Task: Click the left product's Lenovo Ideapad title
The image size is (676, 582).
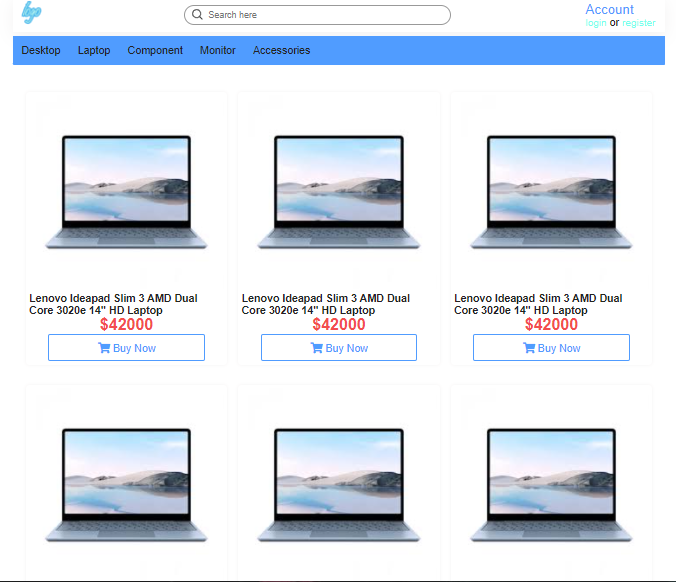Action: click(113, 304)
